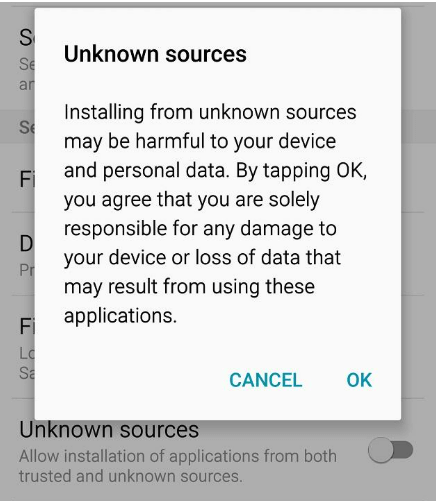
Task: Tap OK to allow unknown sources
Action: coord(359,380)
